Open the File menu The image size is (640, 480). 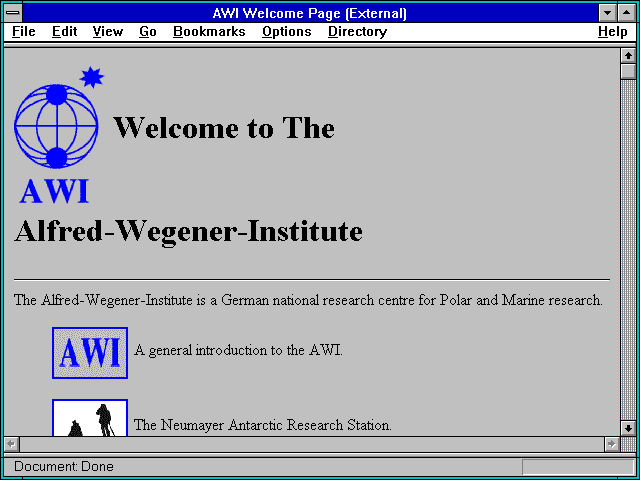(x=24, y=31)
